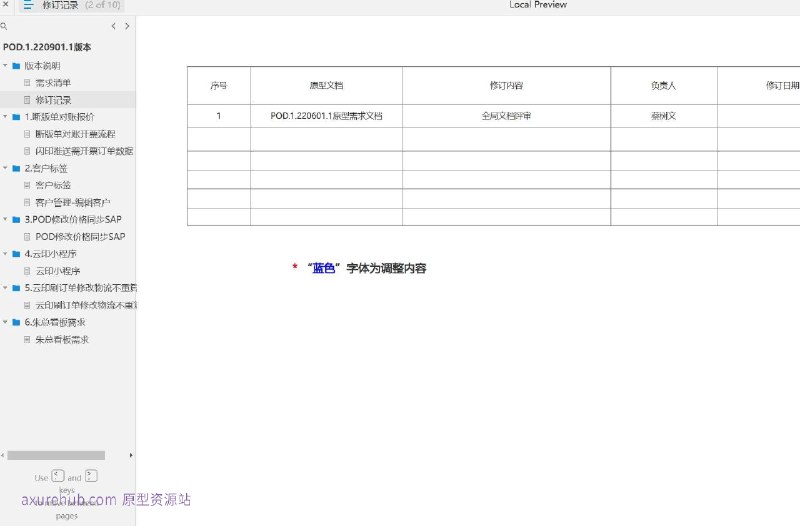Screen dimensions: 800x526
Task: Click the Local Preview title text
Action: pos(538,5)
